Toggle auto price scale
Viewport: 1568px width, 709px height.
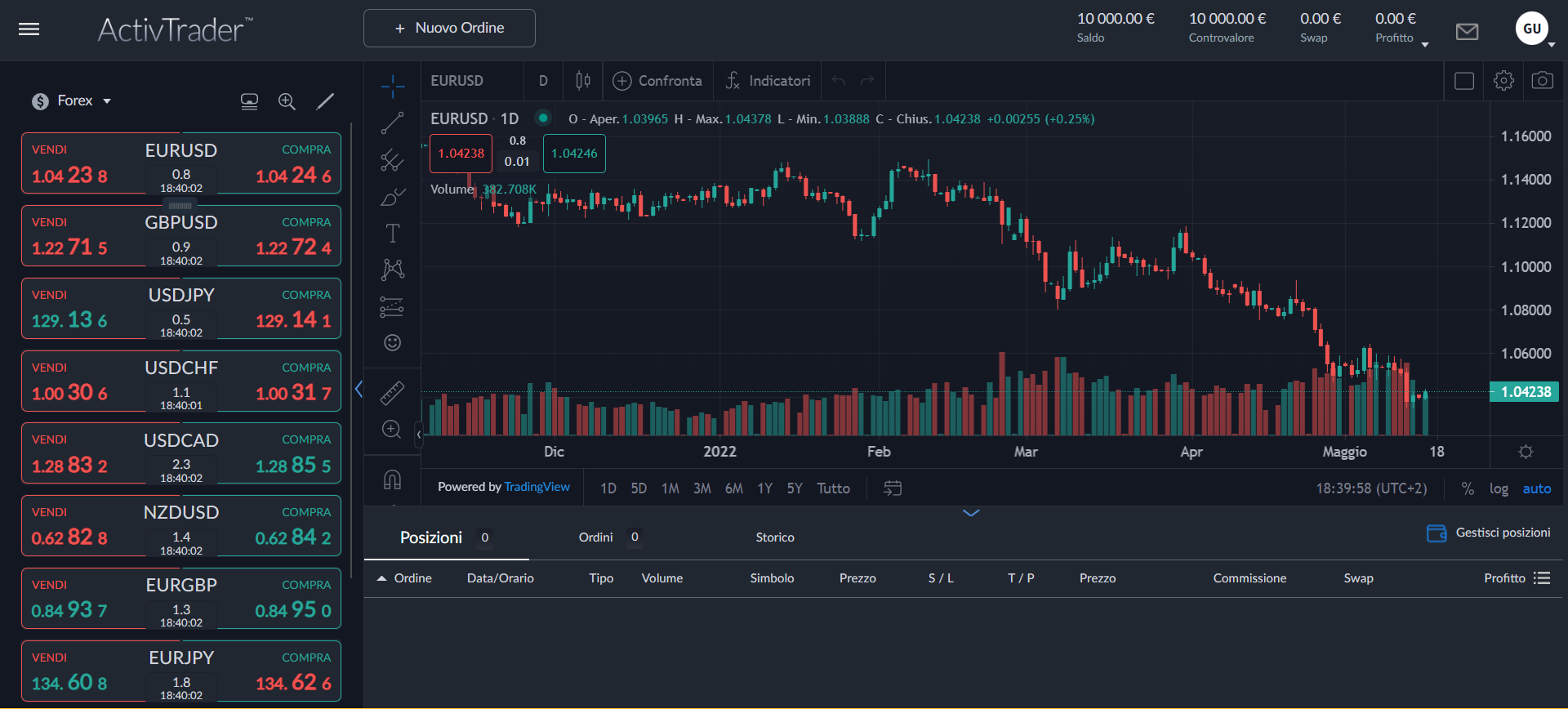(1536, 488)
